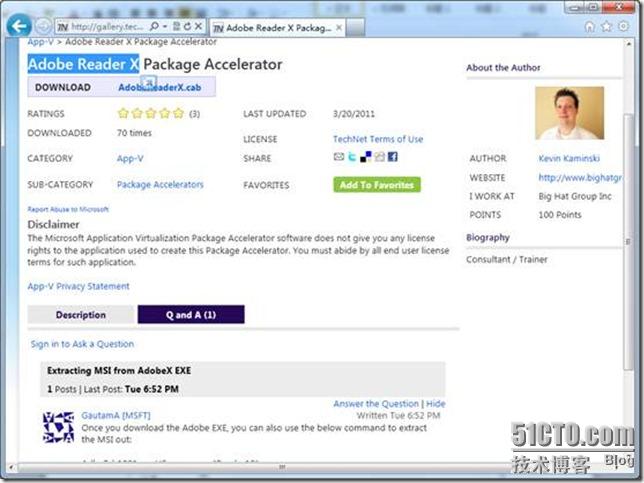Image resolution: width=644 pixels, height=483 pixels.
Task: Stop loading with the address bar X
Action: point(198,27)
